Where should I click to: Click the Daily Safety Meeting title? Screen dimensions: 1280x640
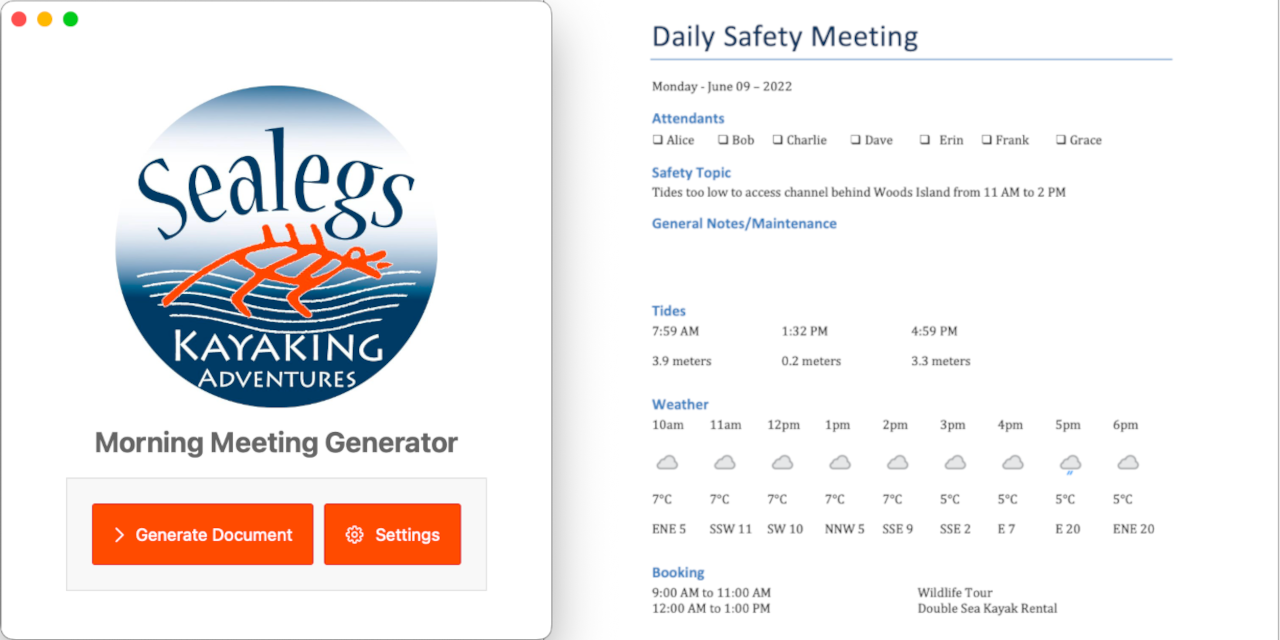pyautogui.click(x=784, y=36)
